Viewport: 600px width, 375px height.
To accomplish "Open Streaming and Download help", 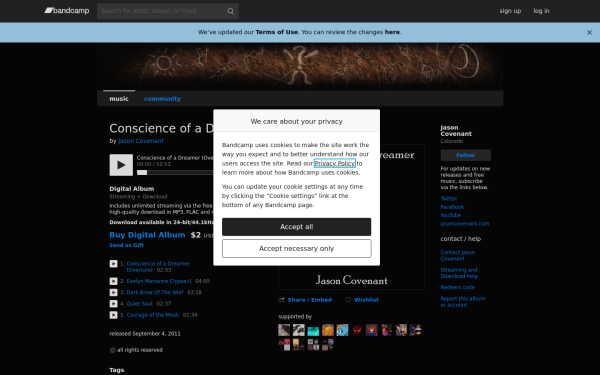I will coord(459,273).
